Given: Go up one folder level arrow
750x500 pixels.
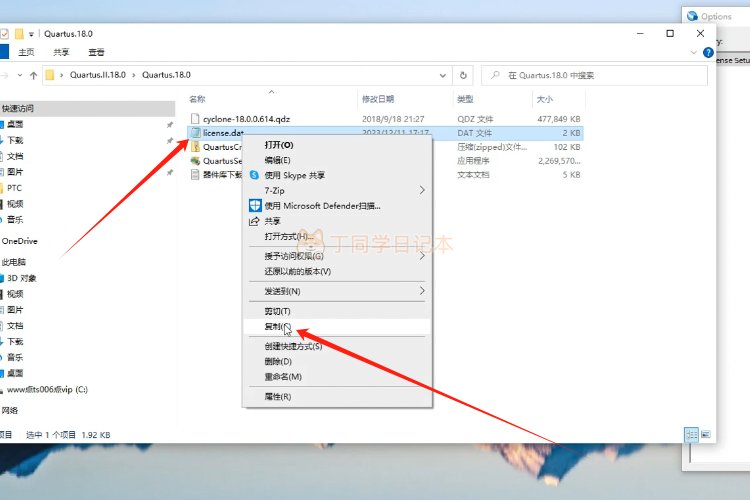Looking at the screenshot, I should tap(33, 75).
